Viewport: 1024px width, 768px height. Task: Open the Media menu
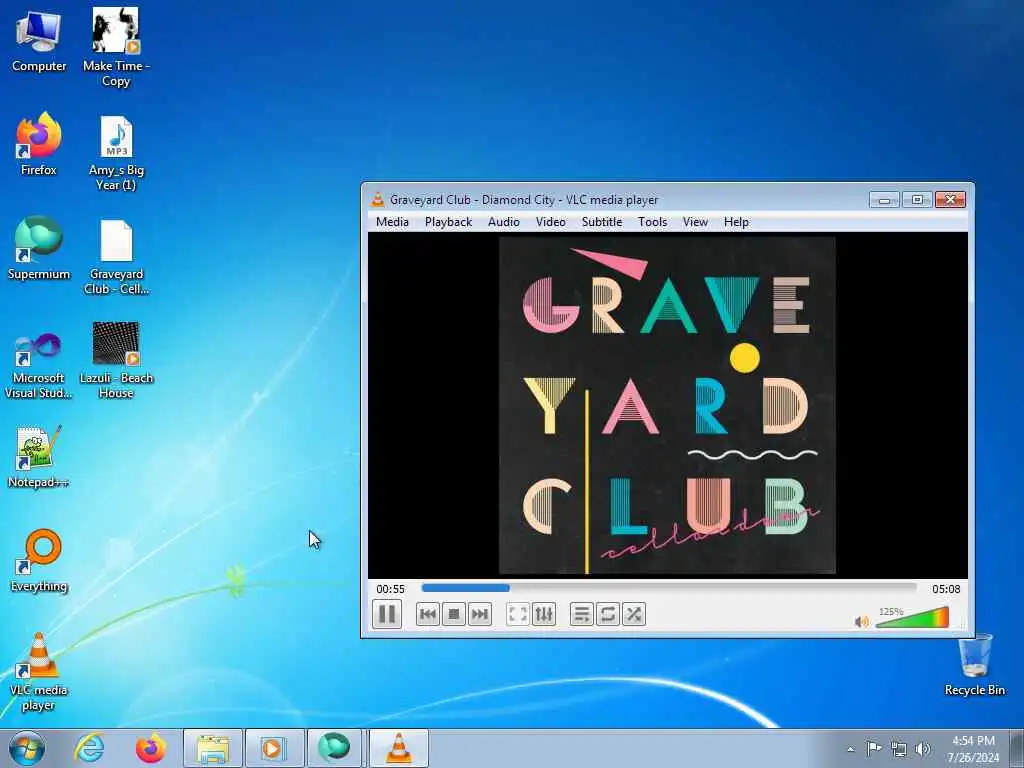pos(392,222)
